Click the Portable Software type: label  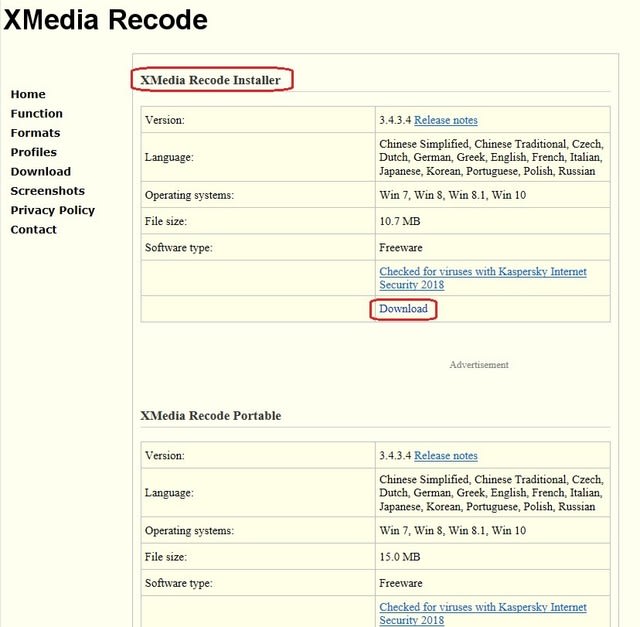[178, 583]
